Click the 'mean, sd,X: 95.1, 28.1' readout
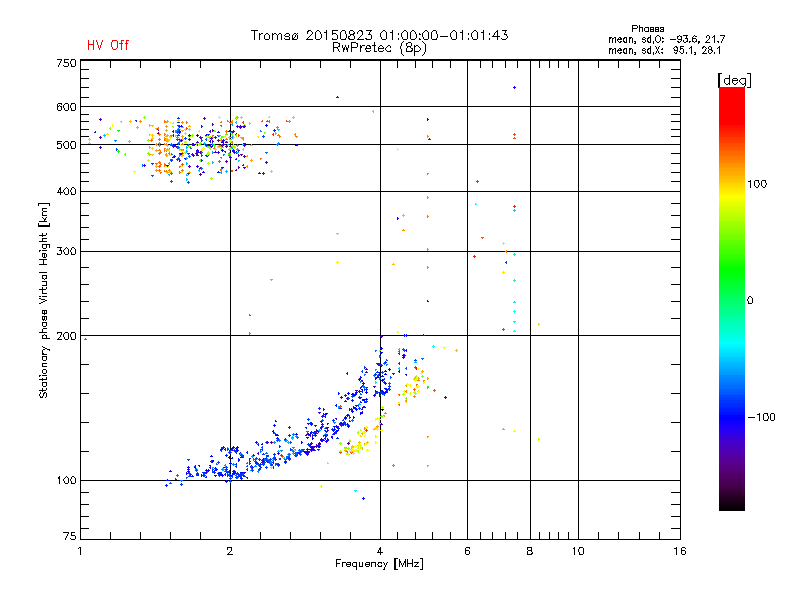Screen dimensions: 800x600 coord(664,50)
